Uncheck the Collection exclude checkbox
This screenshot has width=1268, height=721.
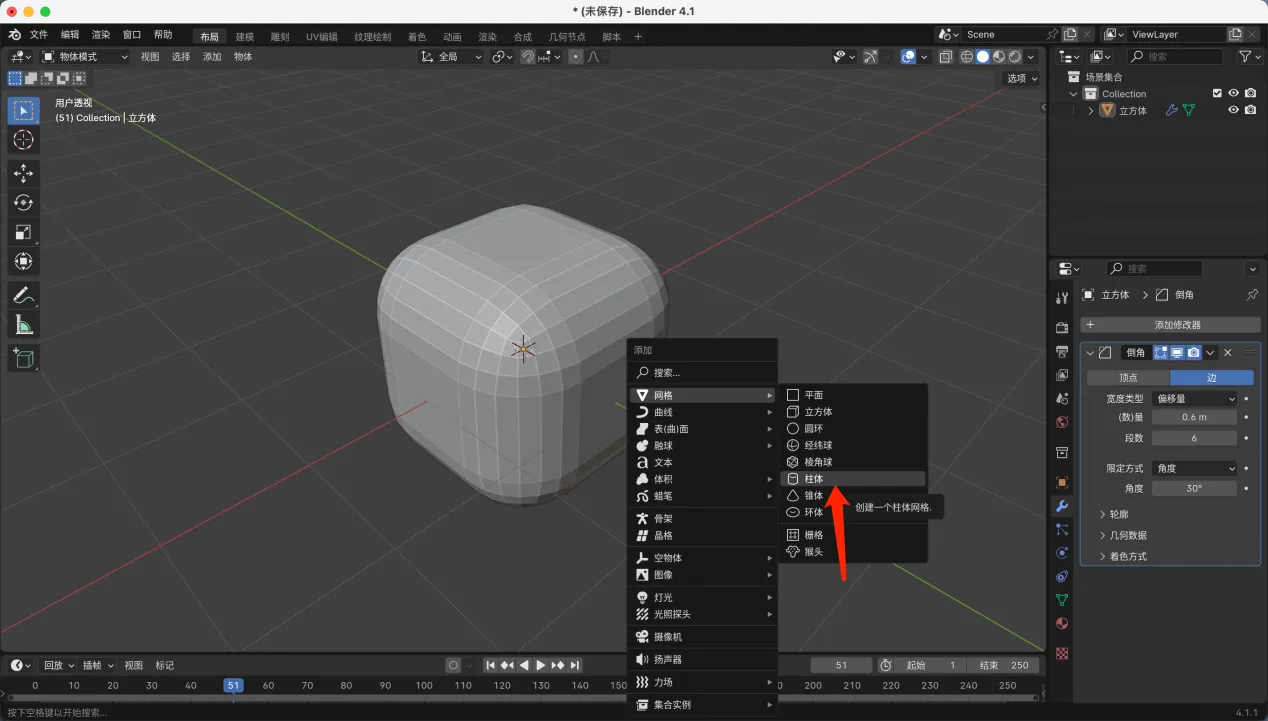pyautogui.click(x=1217, y=93)
